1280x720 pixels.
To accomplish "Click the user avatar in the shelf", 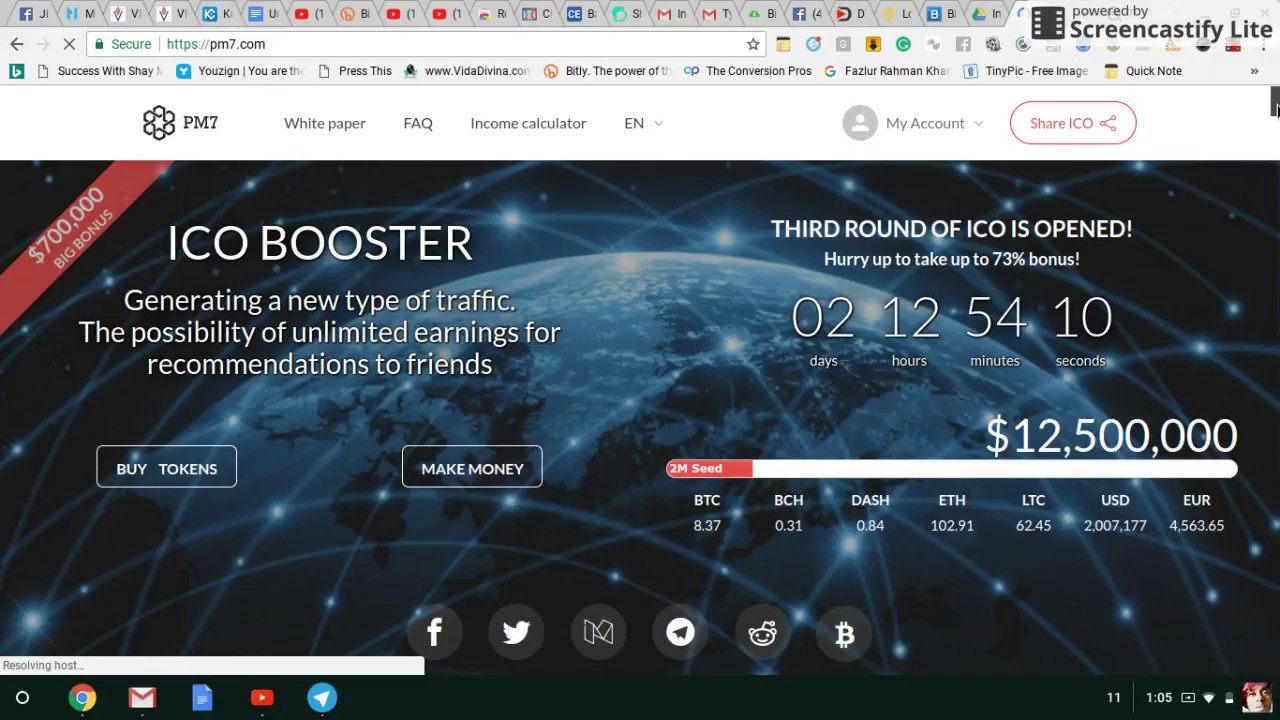I will click(1256, 698).
